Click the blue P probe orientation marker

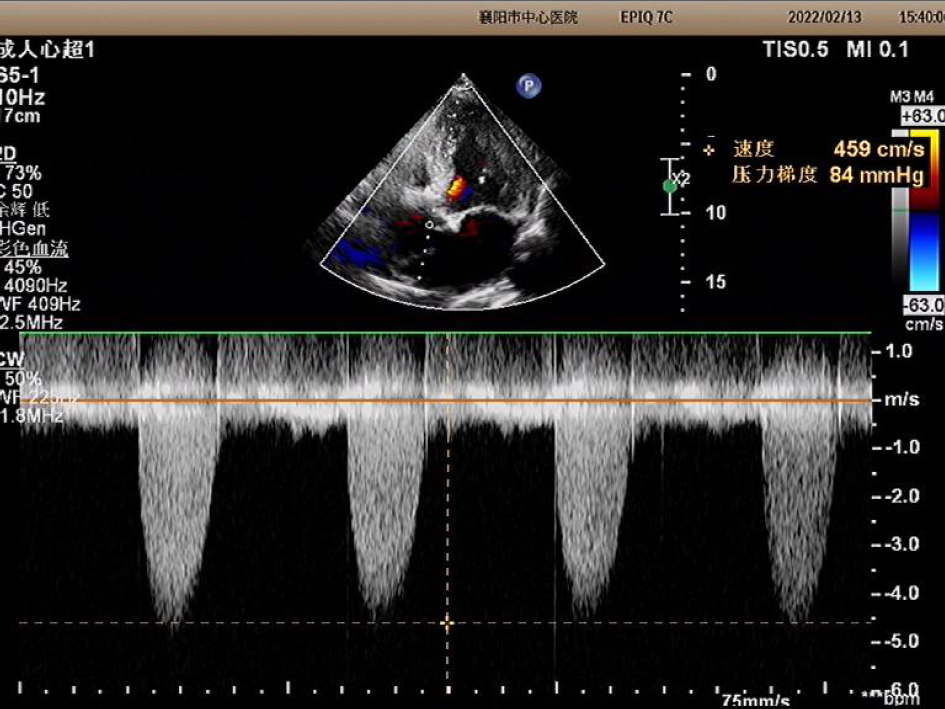528,86
